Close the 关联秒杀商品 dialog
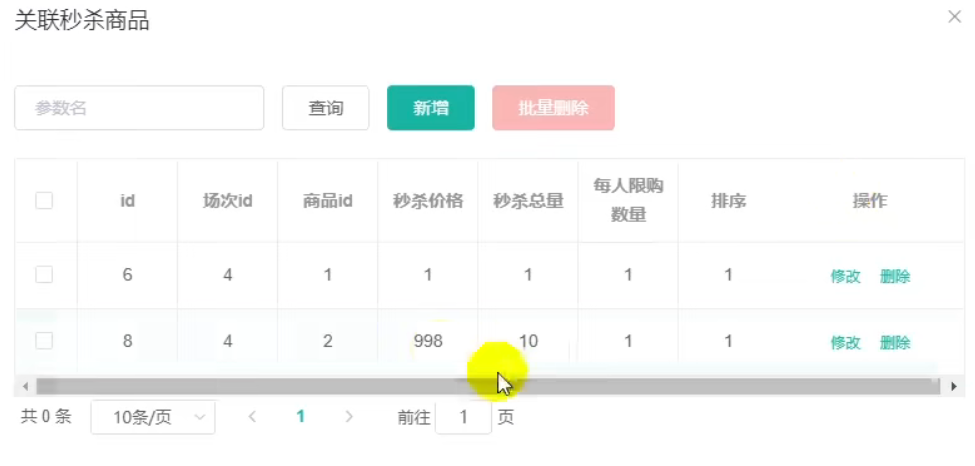Screen dimensions: 975x466 pos(954,16)
